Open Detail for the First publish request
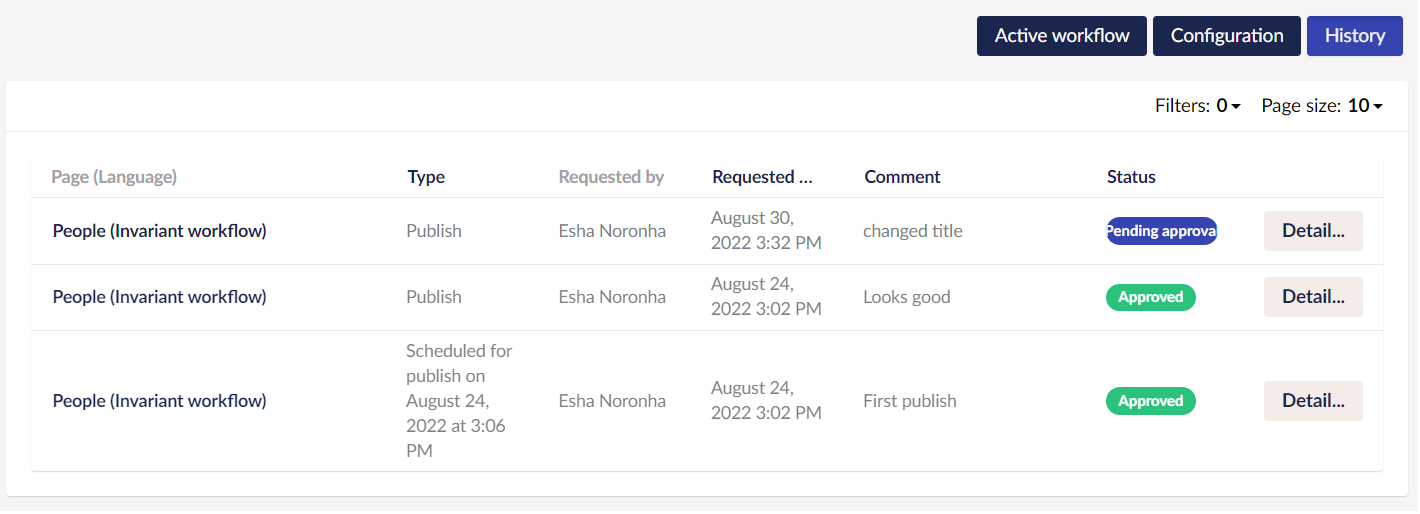 tap(1313, 401)
